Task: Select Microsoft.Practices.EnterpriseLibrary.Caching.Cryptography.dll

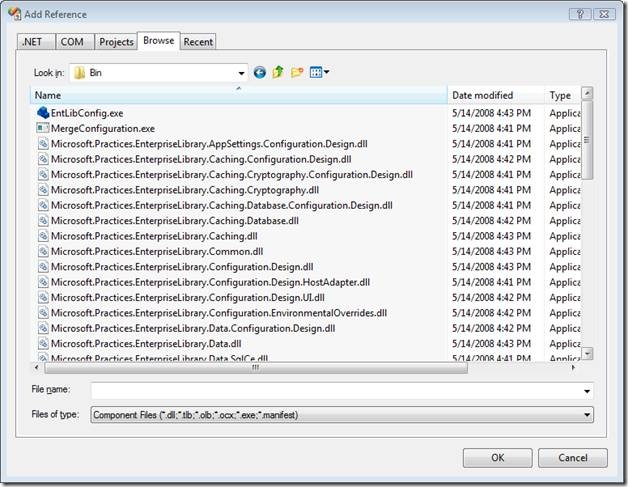Action: click(185, 190)
